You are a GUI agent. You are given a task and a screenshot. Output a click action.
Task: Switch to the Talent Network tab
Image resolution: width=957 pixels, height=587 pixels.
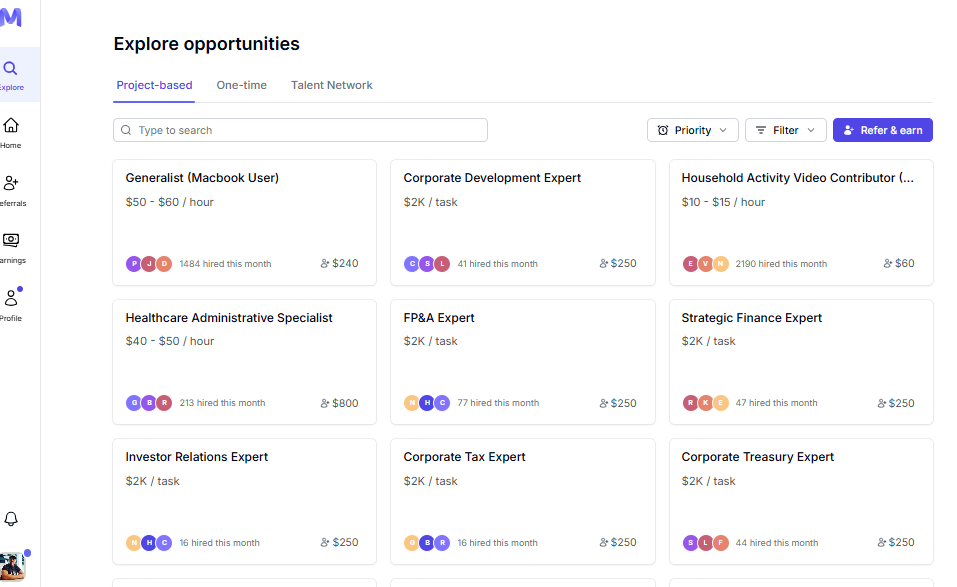(x=331, y=85)
